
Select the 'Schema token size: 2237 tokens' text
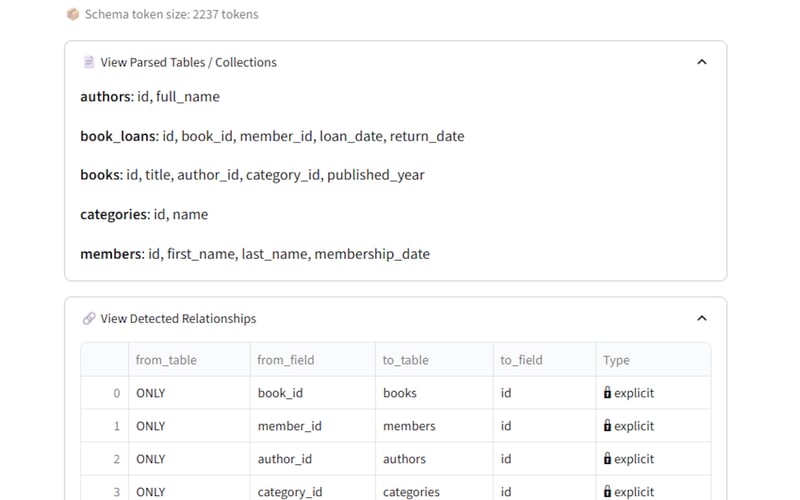coord(171,14)
